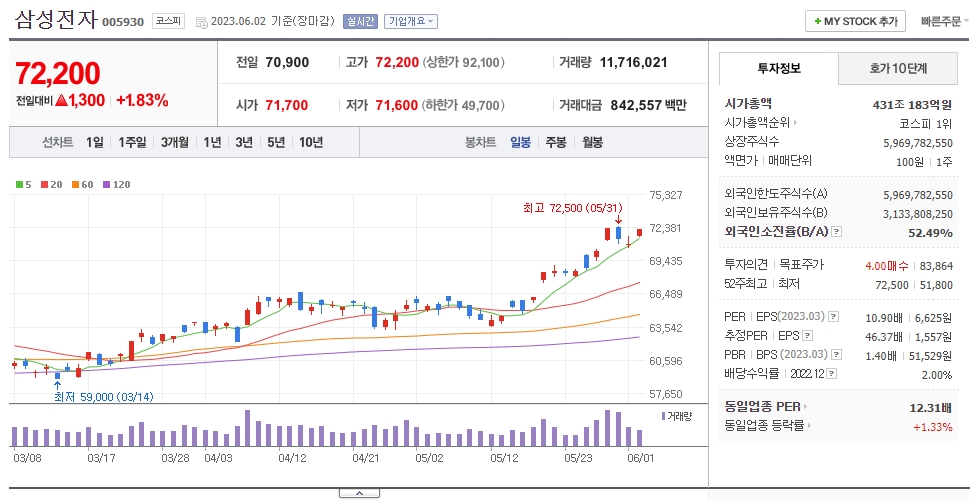Click the current price 72,200
Image resolution: width=977 pixels, height=500 pixels.
click(x=57, y=73)
